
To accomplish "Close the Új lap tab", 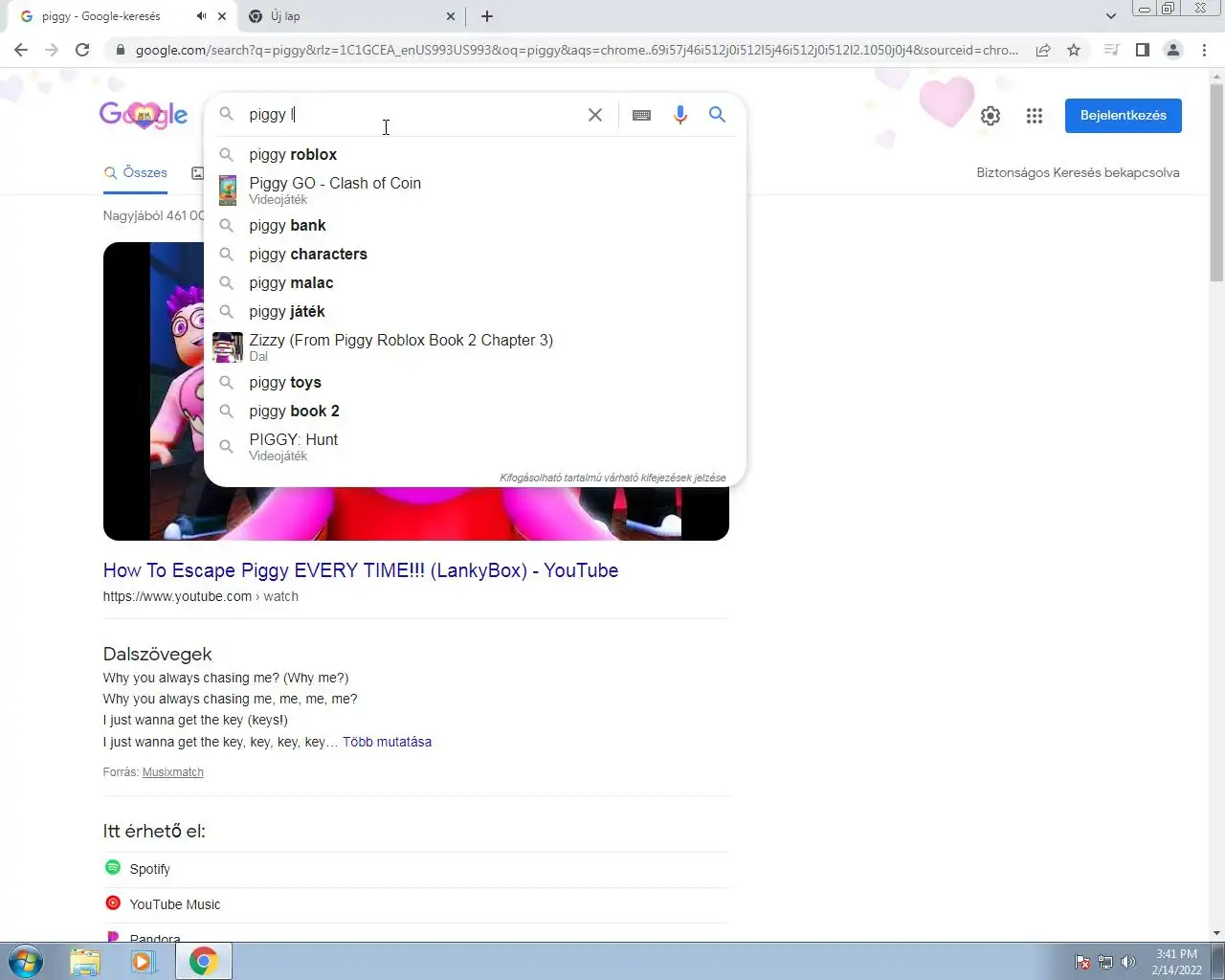I will coord(451,16).
